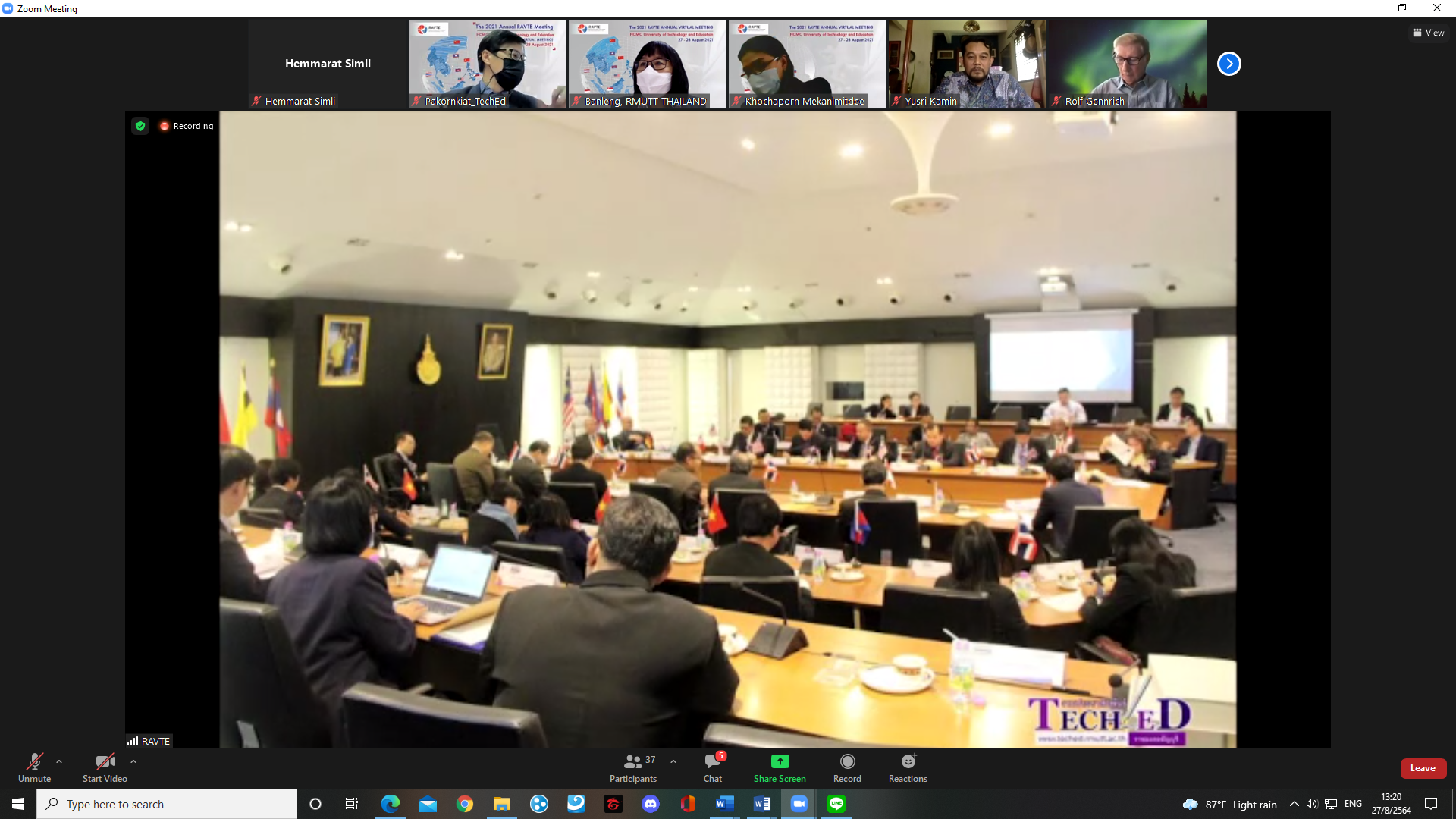The height and width of the screenshot is (819, 1456).
Task: Open Discord from taskbar
Action: tap(651, 804)
